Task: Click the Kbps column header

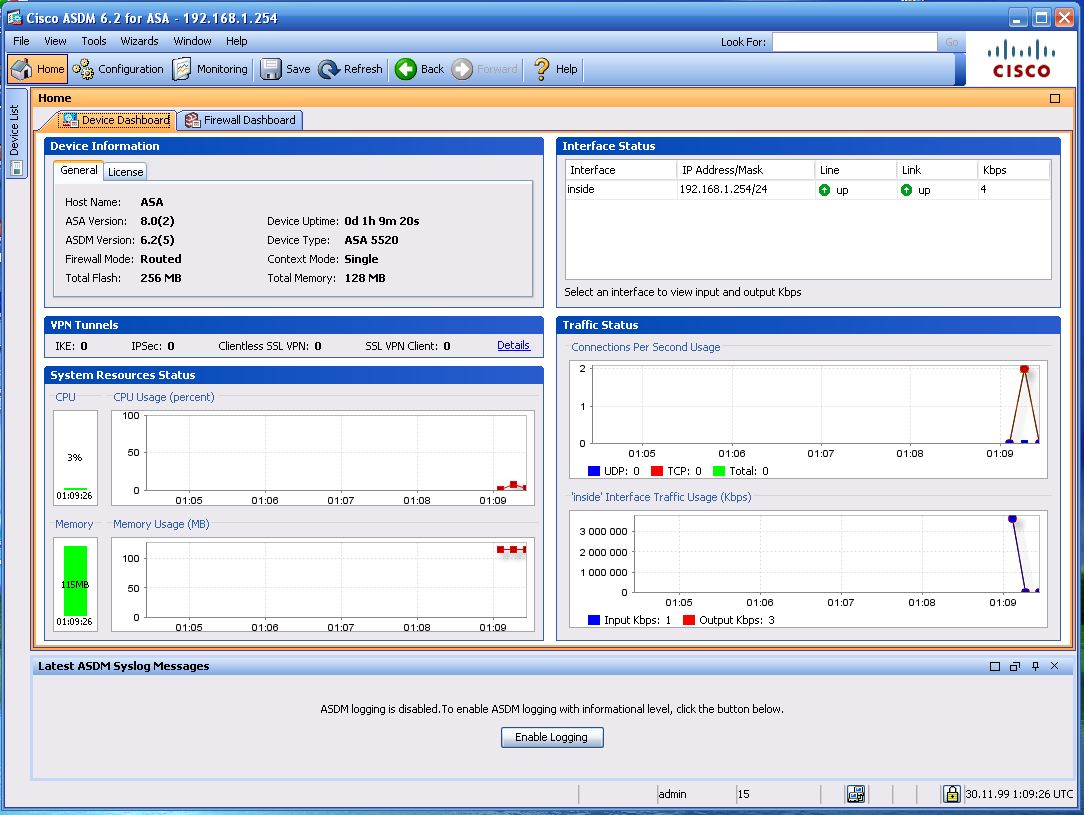Action: (x=1014, y=170)
